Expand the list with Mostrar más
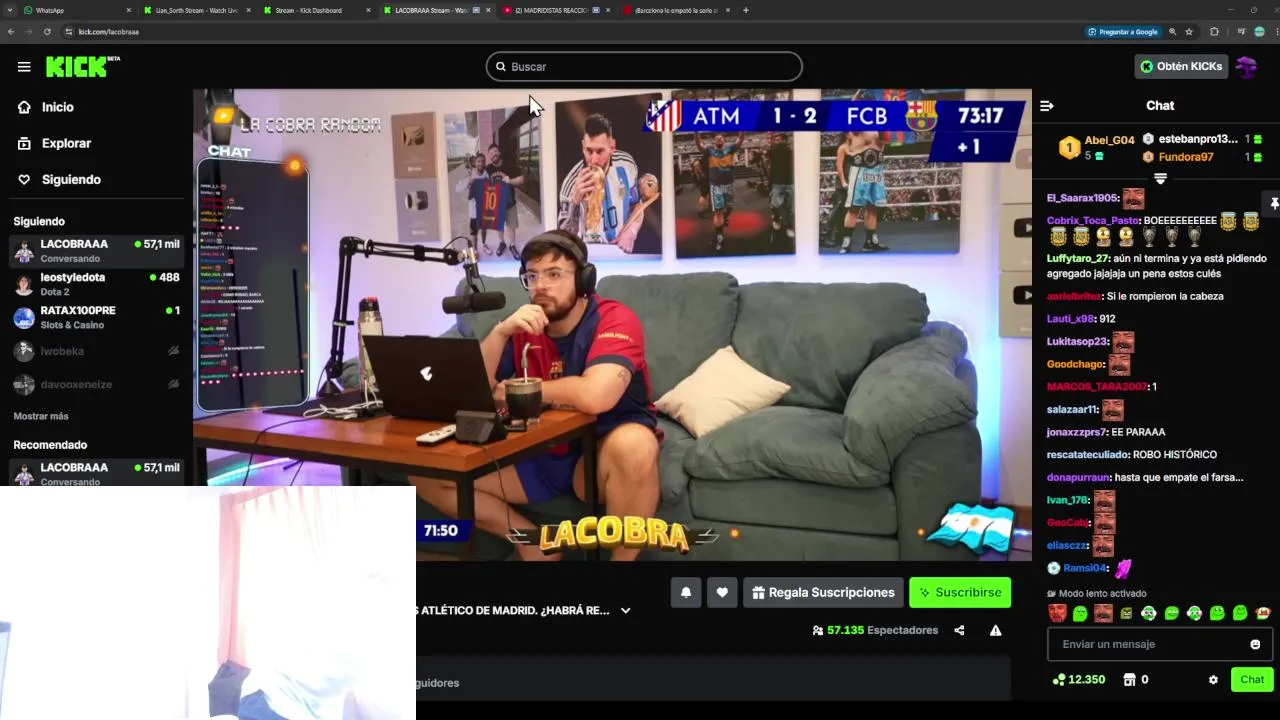1280x720 pixels. click(x=41, y=416)
